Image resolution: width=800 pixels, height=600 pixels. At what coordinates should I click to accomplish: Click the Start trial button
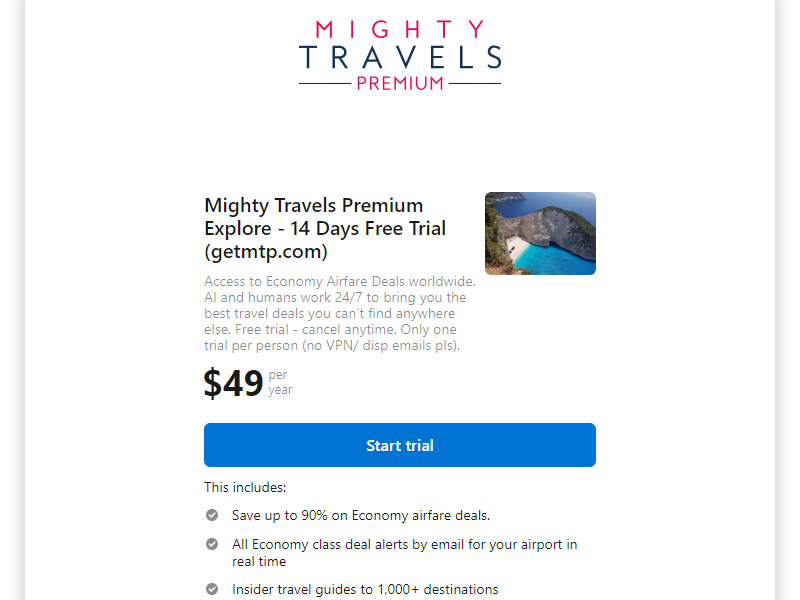(399, 445)
